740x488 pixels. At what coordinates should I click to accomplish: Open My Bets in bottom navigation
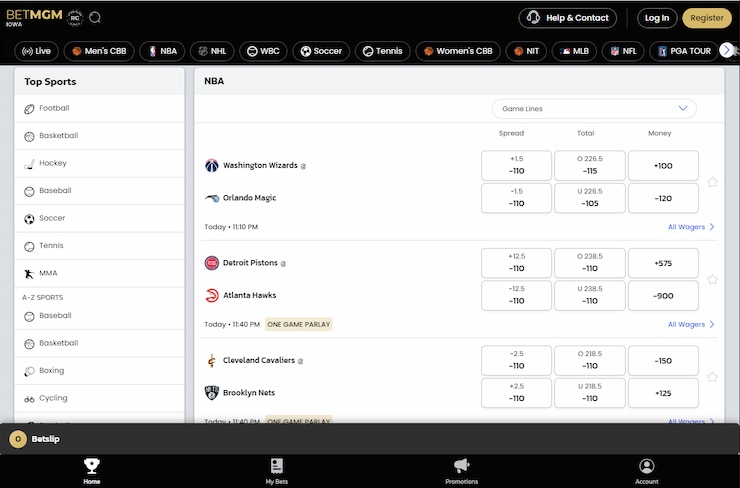[x=277, y=471]
